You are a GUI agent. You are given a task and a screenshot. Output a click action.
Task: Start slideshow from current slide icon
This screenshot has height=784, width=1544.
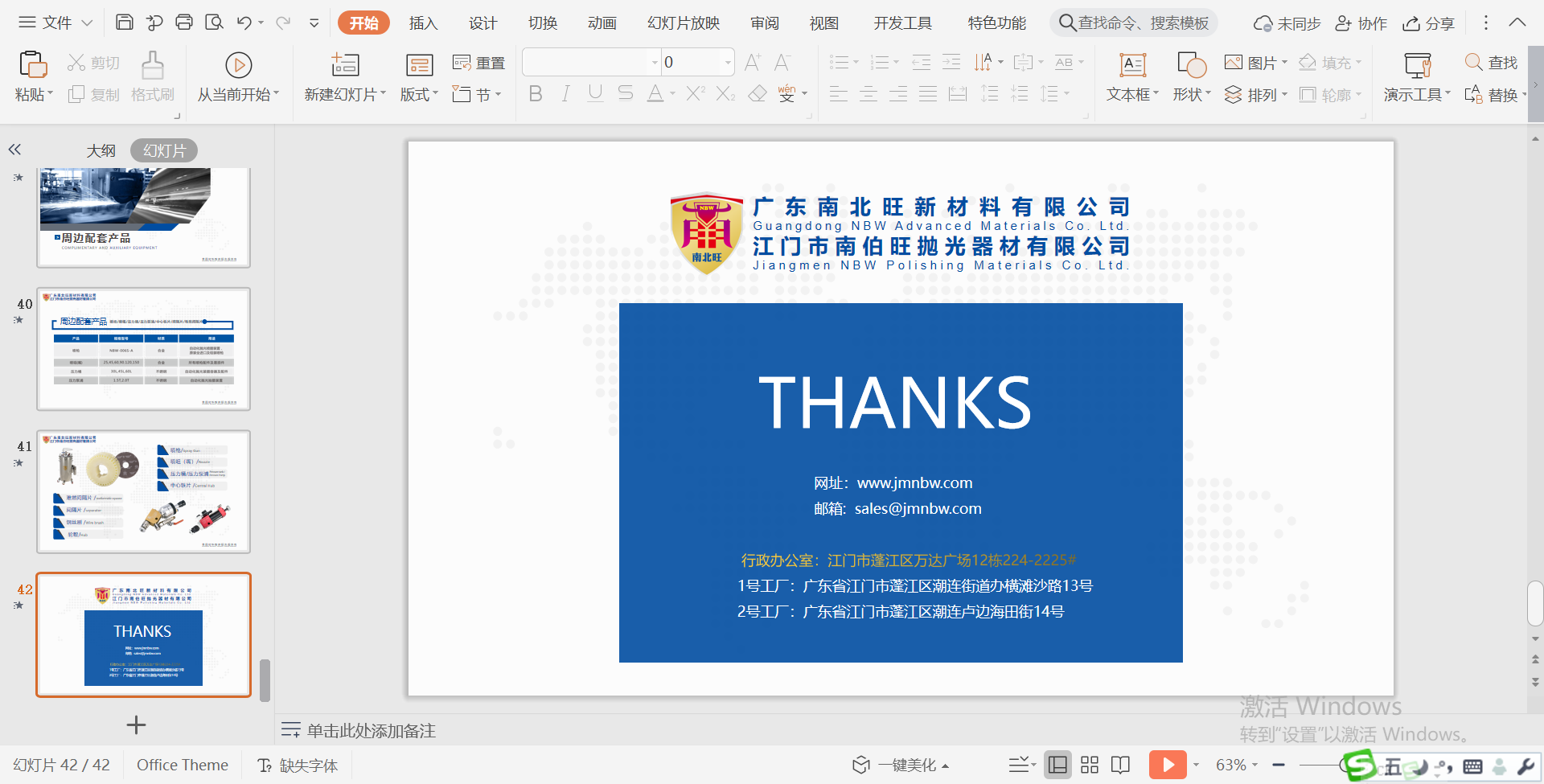[239, 64]
